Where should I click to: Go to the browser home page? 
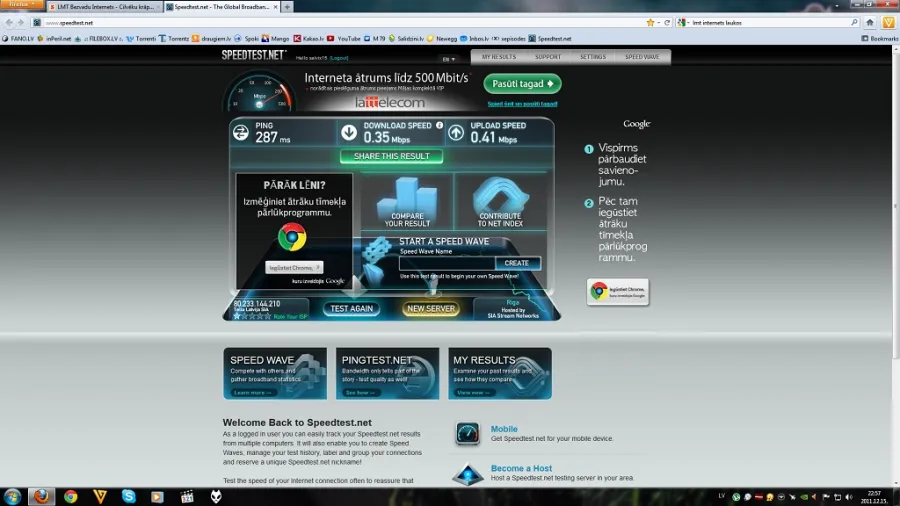pos(870,22)
